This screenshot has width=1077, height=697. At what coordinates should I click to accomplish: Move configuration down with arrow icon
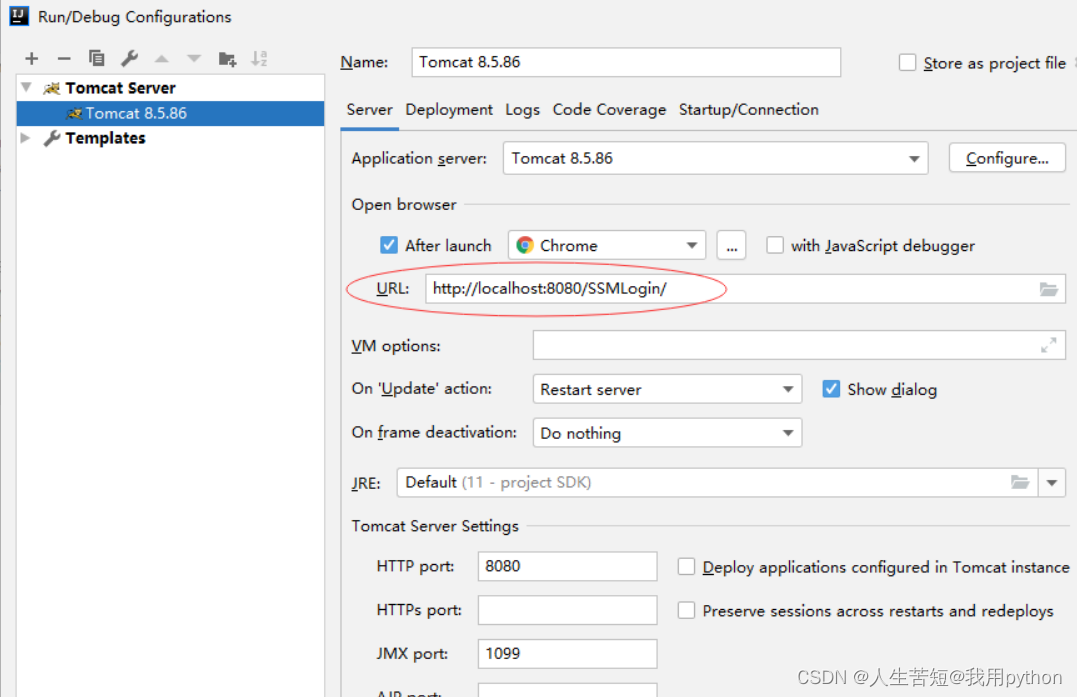[194, 59]
